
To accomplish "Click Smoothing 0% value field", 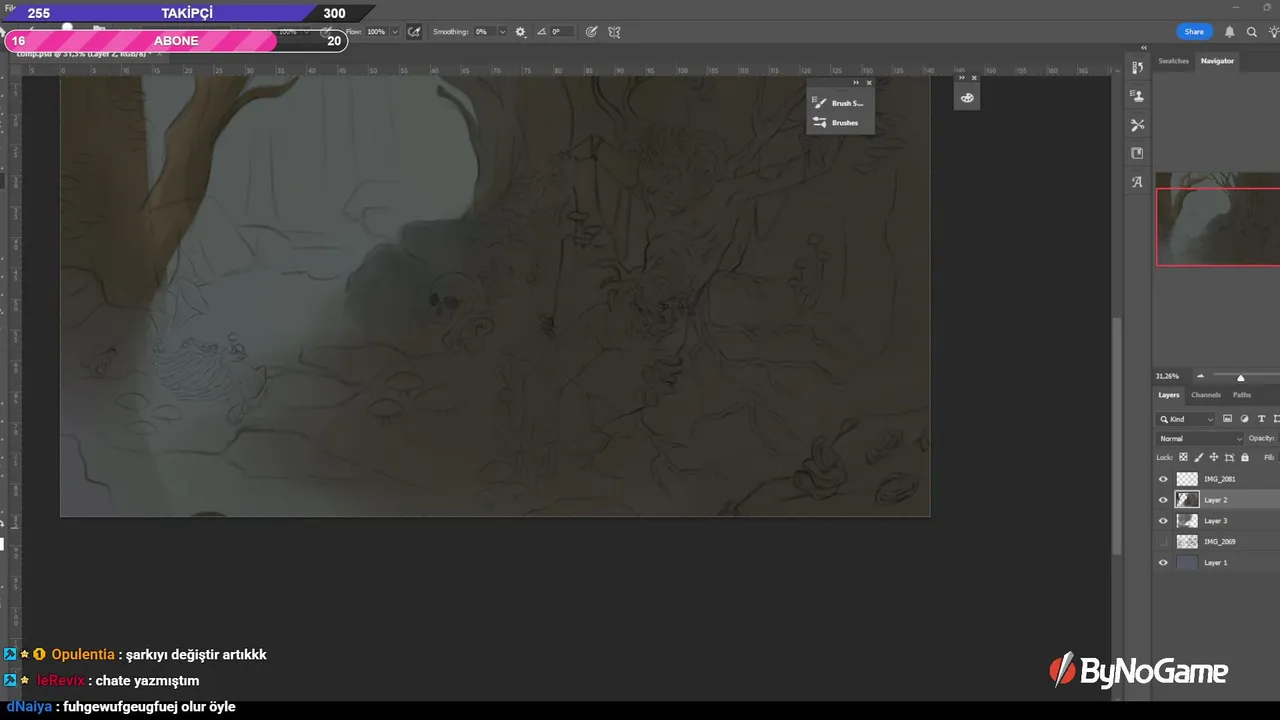I will coord(484,32).
